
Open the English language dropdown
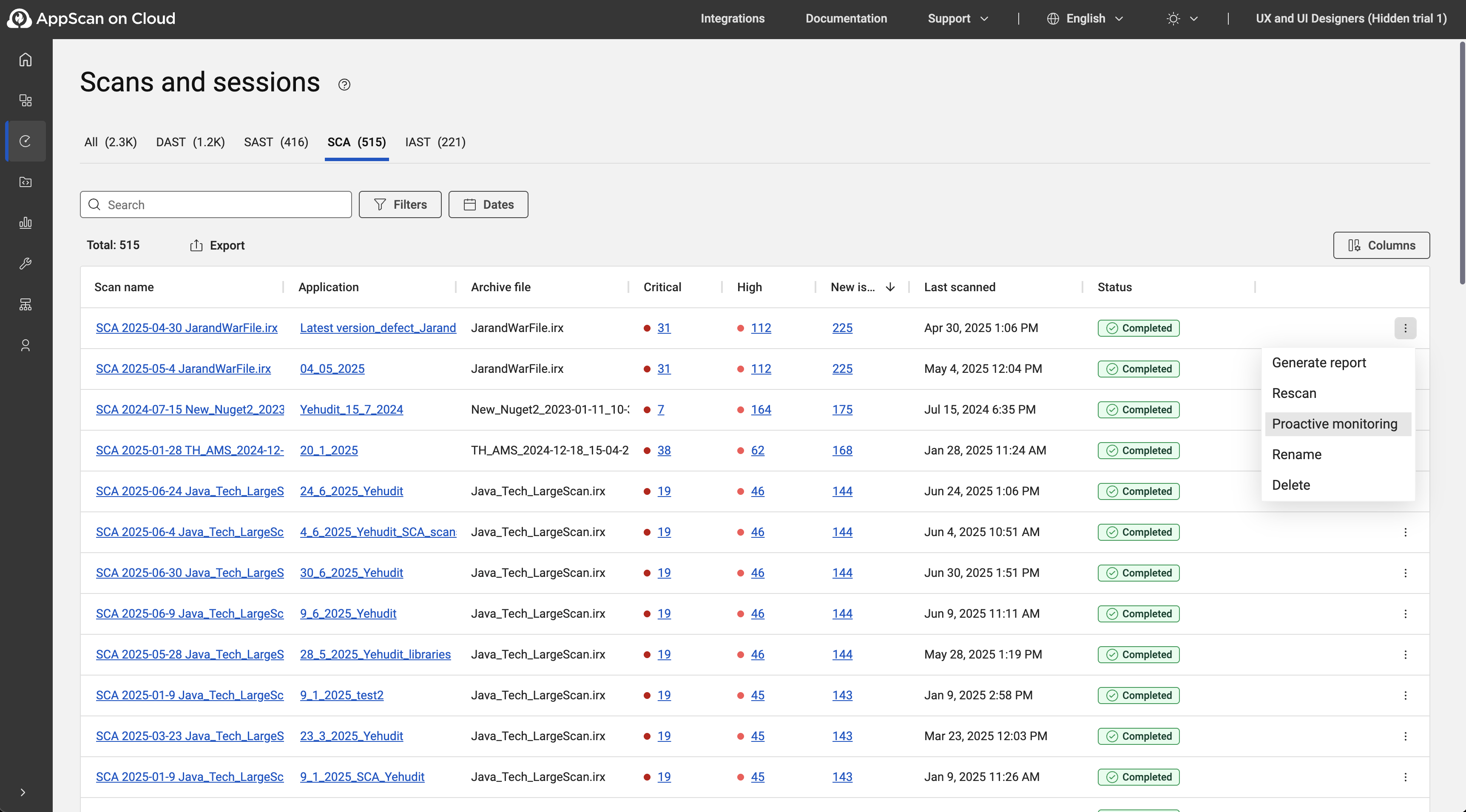click(x=1085, y=19)
